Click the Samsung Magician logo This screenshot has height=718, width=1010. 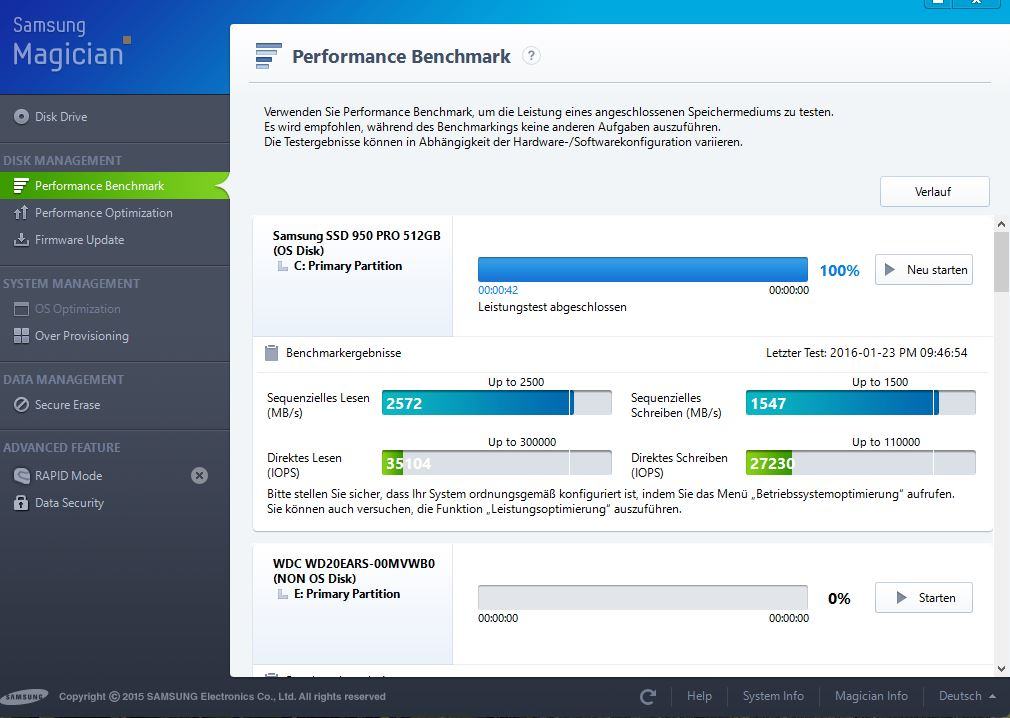click(71, 43)
